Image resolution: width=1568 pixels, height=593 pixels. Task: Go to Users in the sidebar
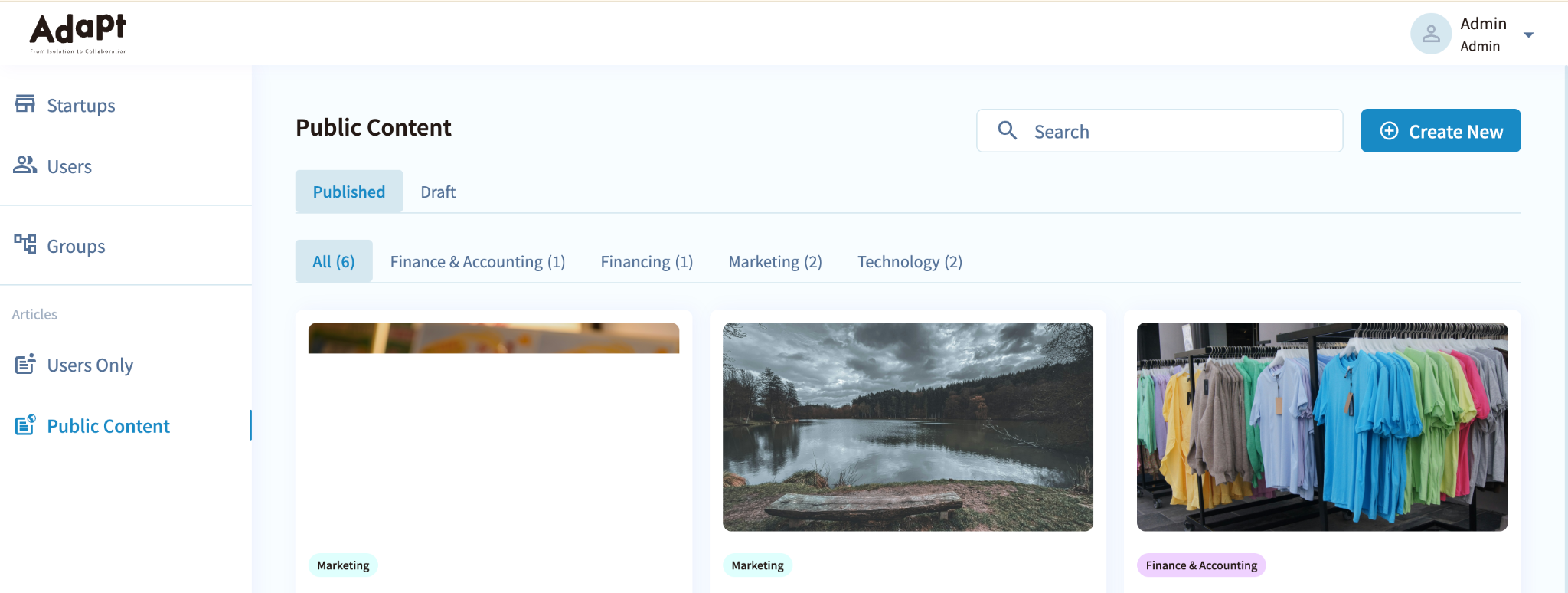(126, 166)
